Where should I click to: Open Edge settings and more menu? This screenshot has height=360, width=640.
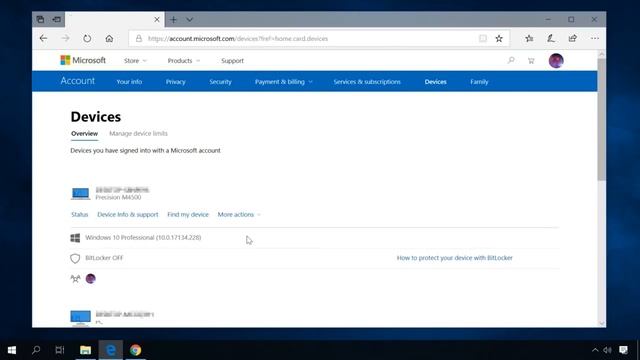click(x=595, y=38)
